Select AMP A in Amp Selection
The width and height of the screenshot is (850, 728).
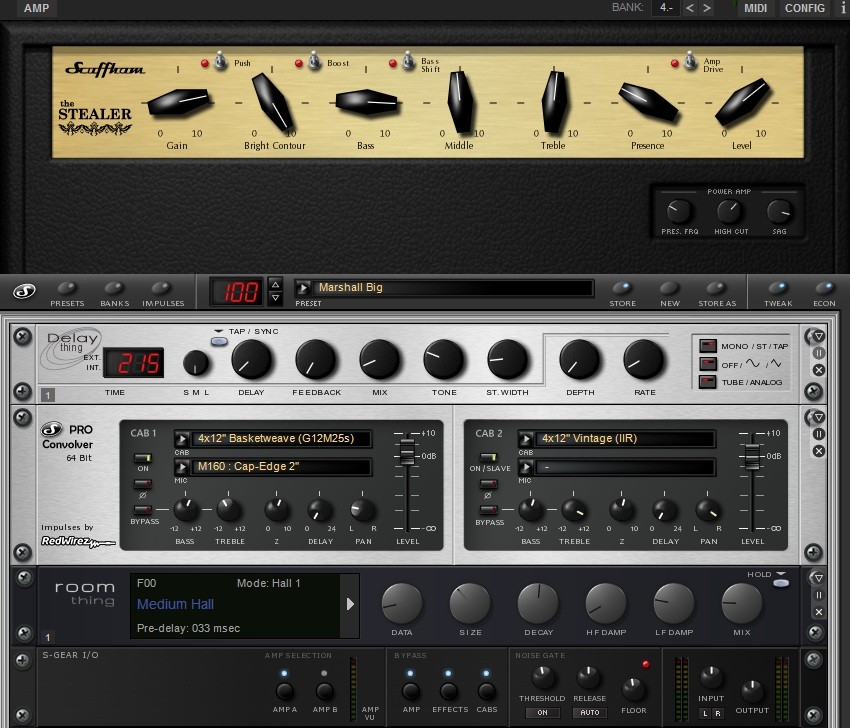[285, 691]
